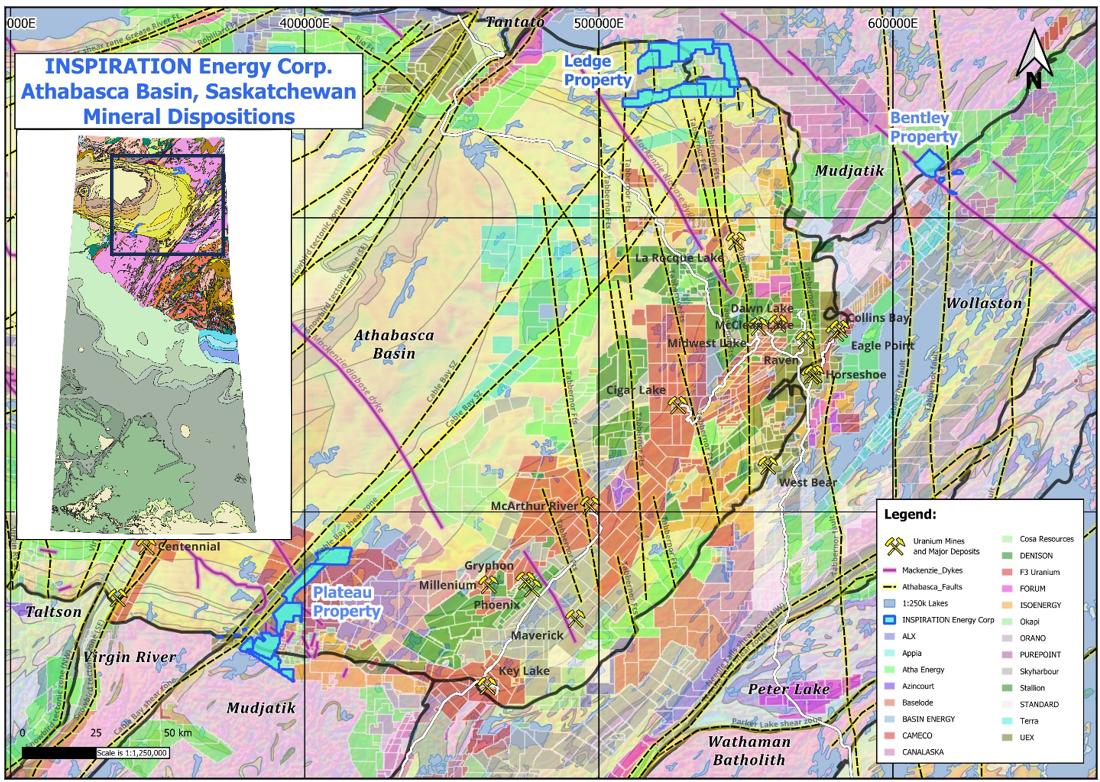This screenshot has height=782, width=1100.
Task: Select the '500000E' easting coordinate label
Action: (598, 22)
